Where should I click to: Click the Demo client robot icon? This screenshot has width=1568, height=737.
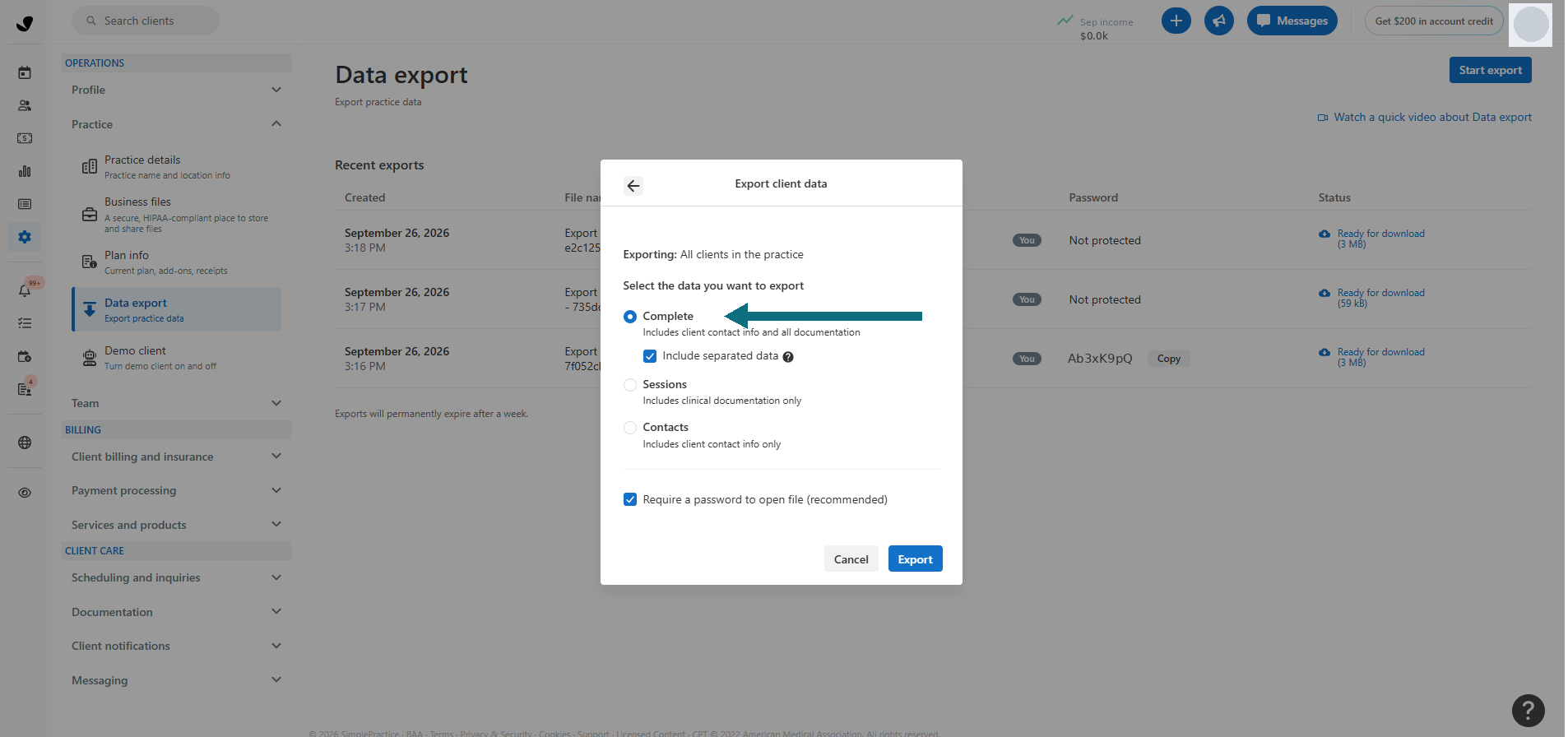coord(90,358)
